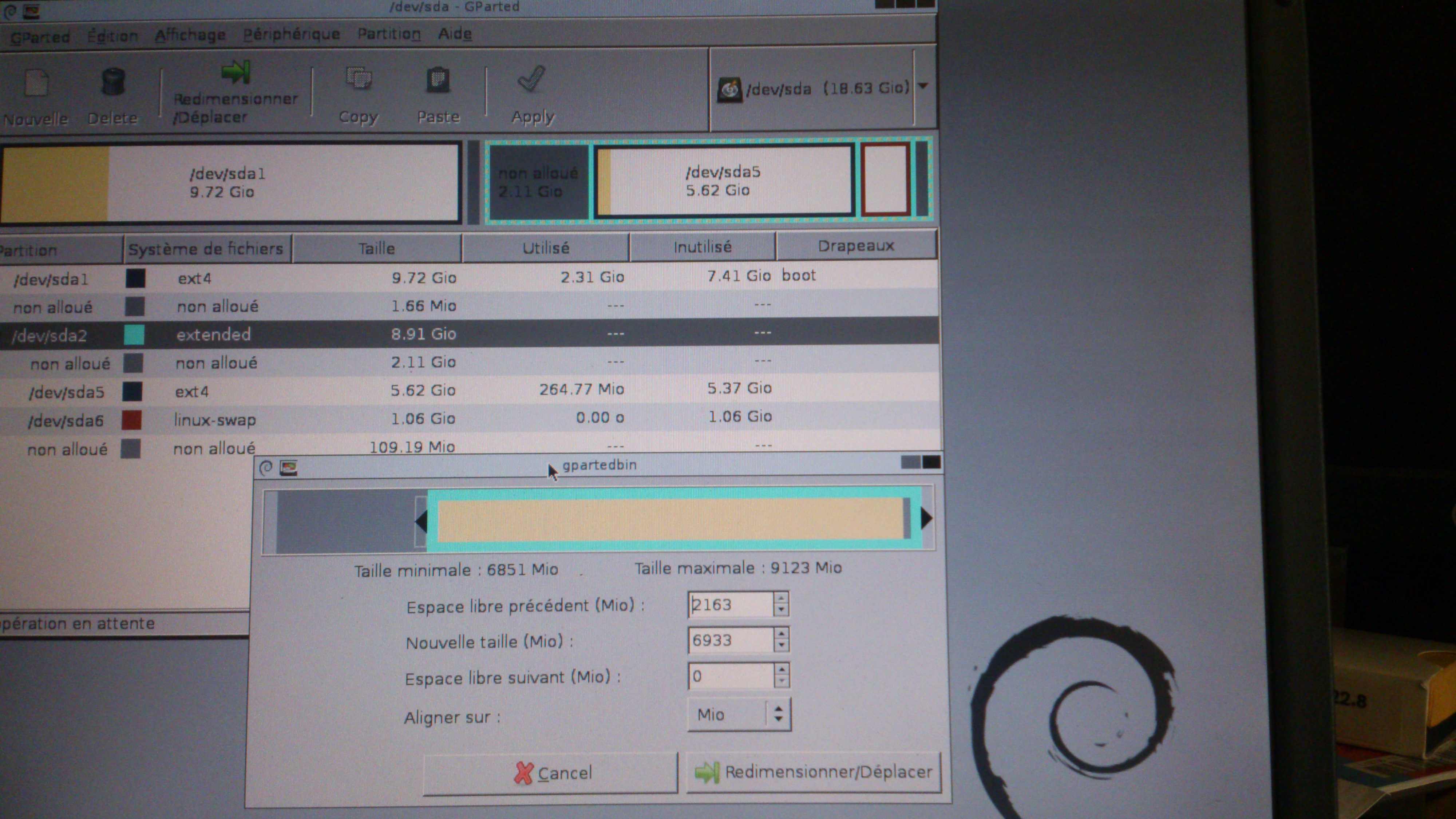Click the Drapeaux column header
The image size is (1456, 819).
click(x=856, y=246)
